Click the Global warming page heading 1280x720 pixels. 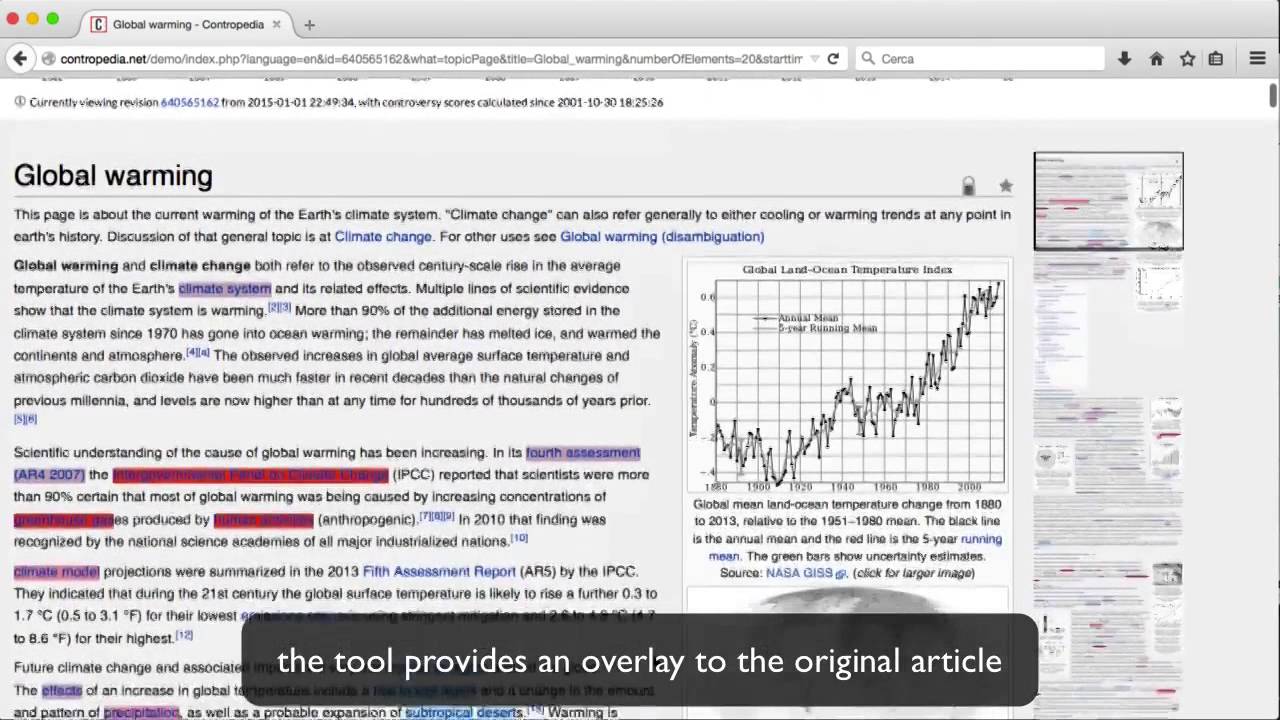(x=113, y=176)
